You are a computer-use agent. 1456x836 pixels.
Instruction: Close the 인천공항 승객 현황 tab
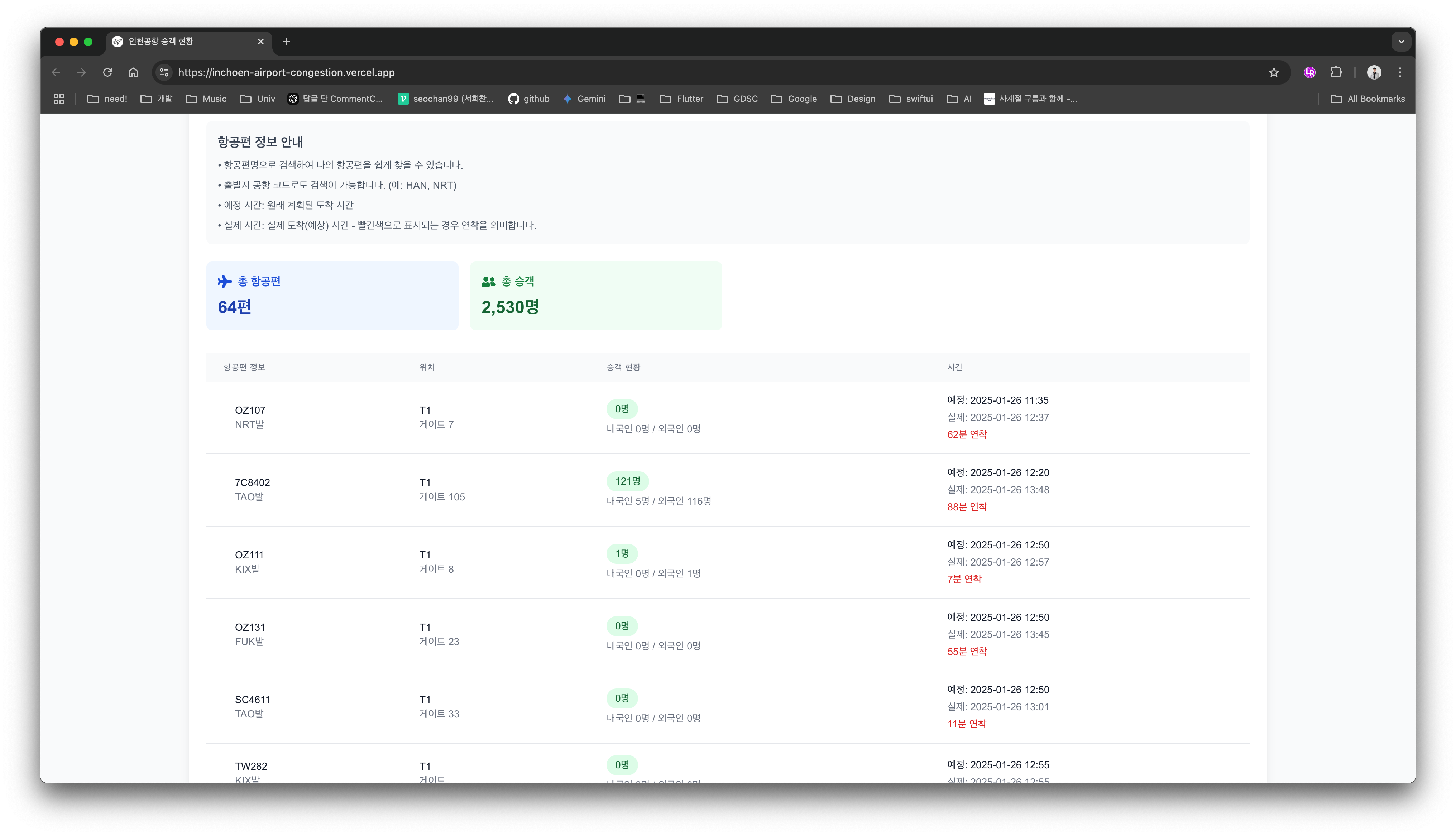pyautogui.click(x=261, y=41)
